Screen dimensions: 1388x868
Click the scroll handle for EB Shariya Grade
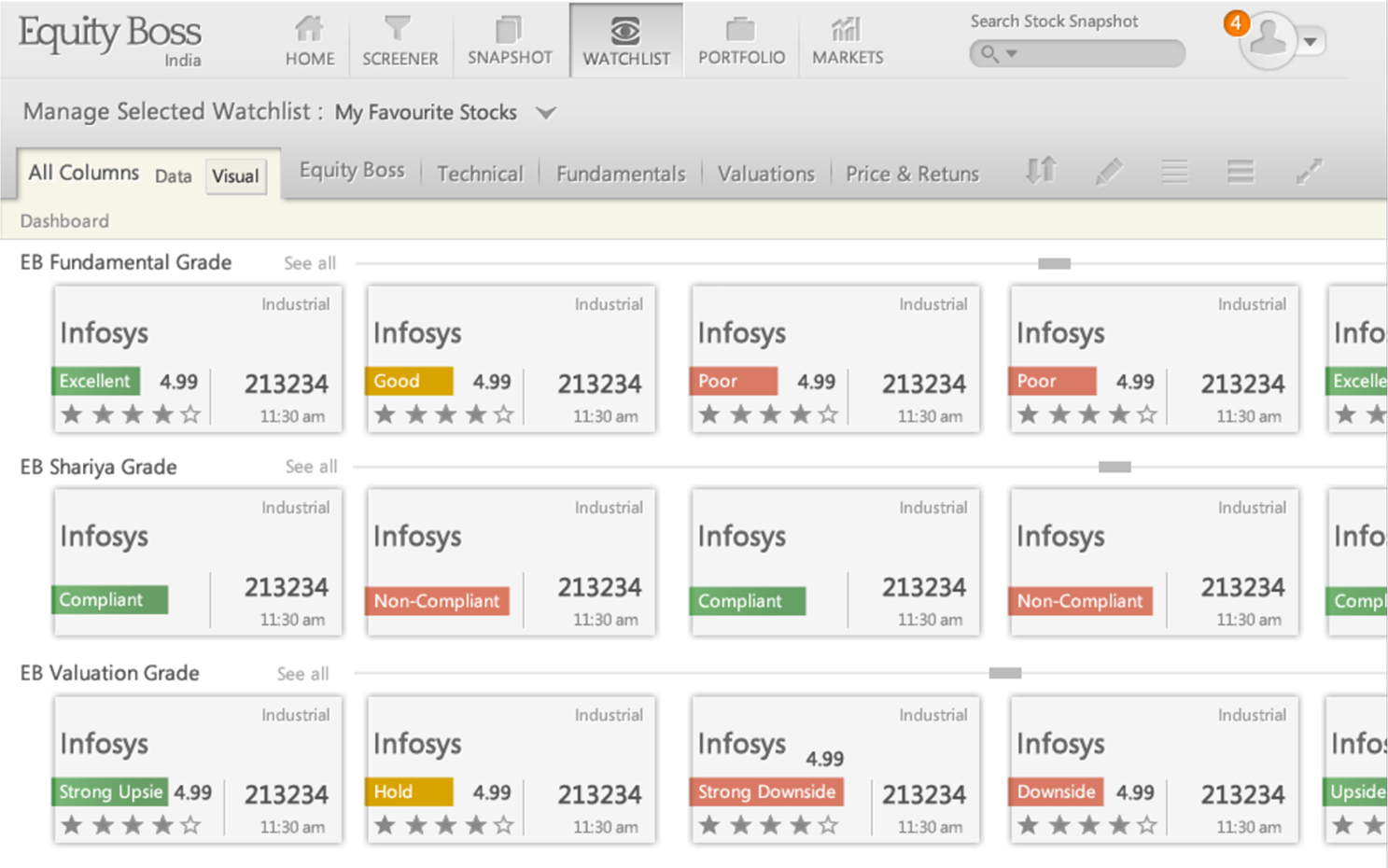(x=1115, y=467)
